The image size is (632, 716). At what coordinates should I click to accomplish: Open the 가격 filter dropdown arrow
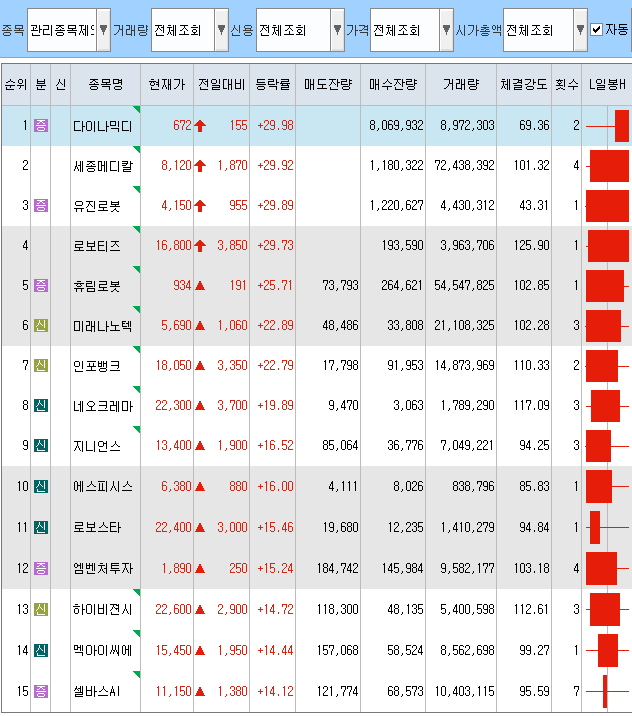[447, 30]
